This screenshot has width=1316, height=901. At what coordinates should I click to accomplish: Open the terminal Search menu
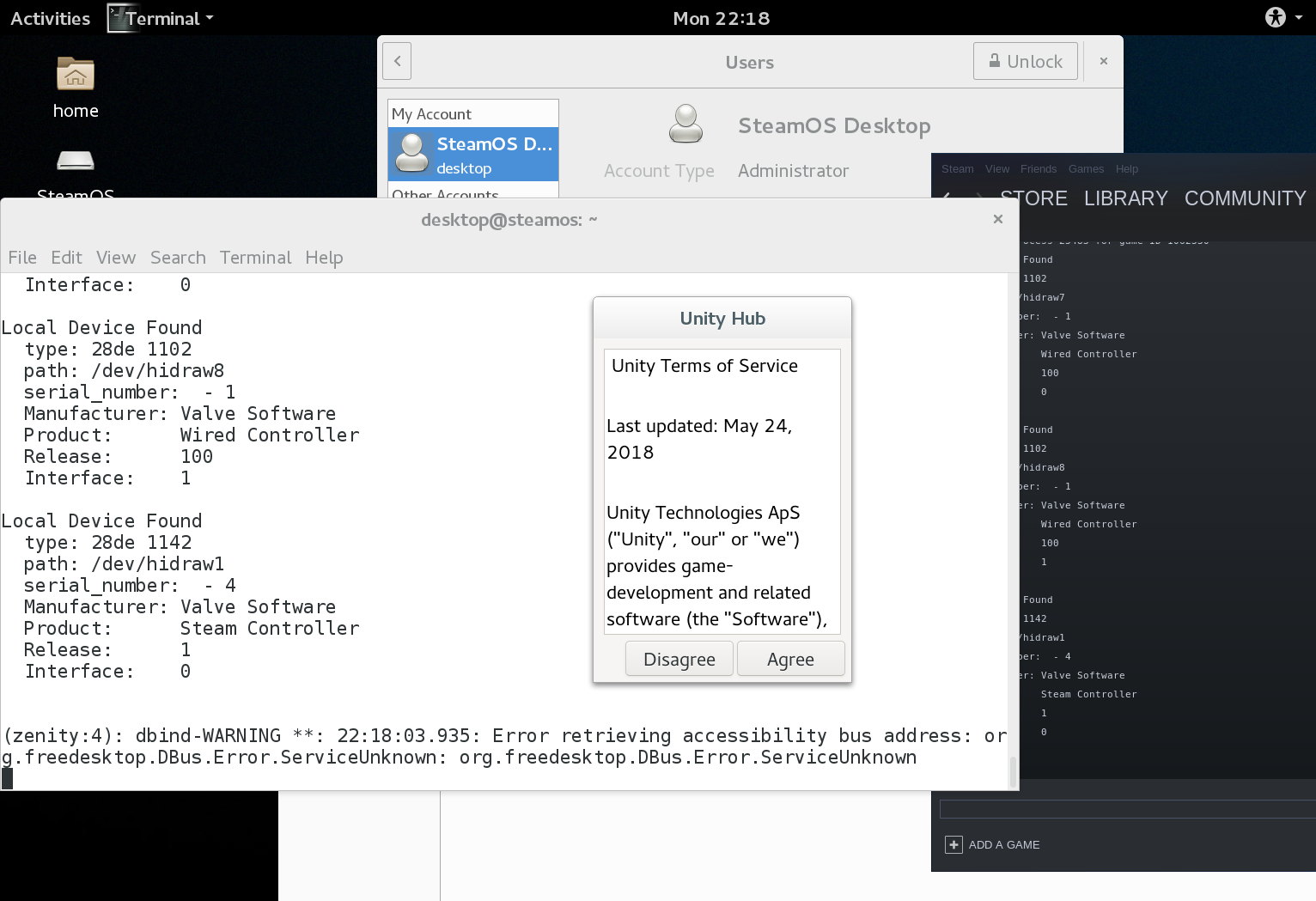178,258
